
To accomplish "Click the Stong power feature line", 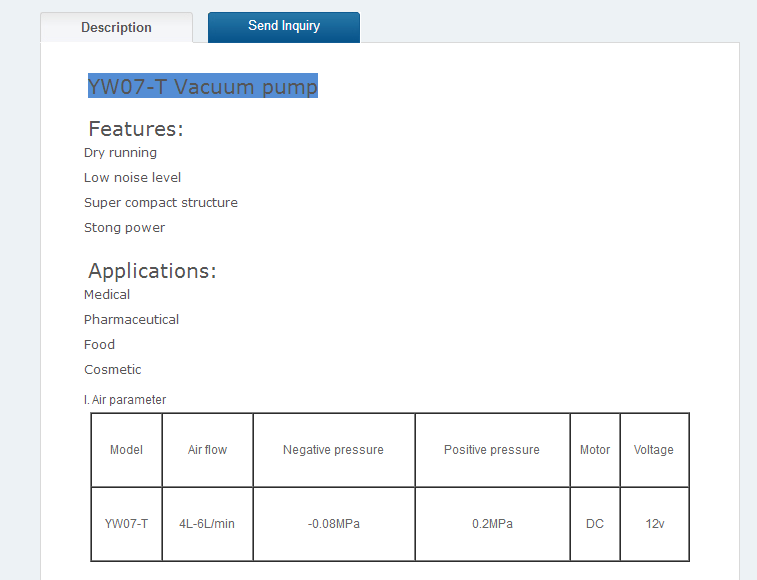I will [x=124, y=228].
